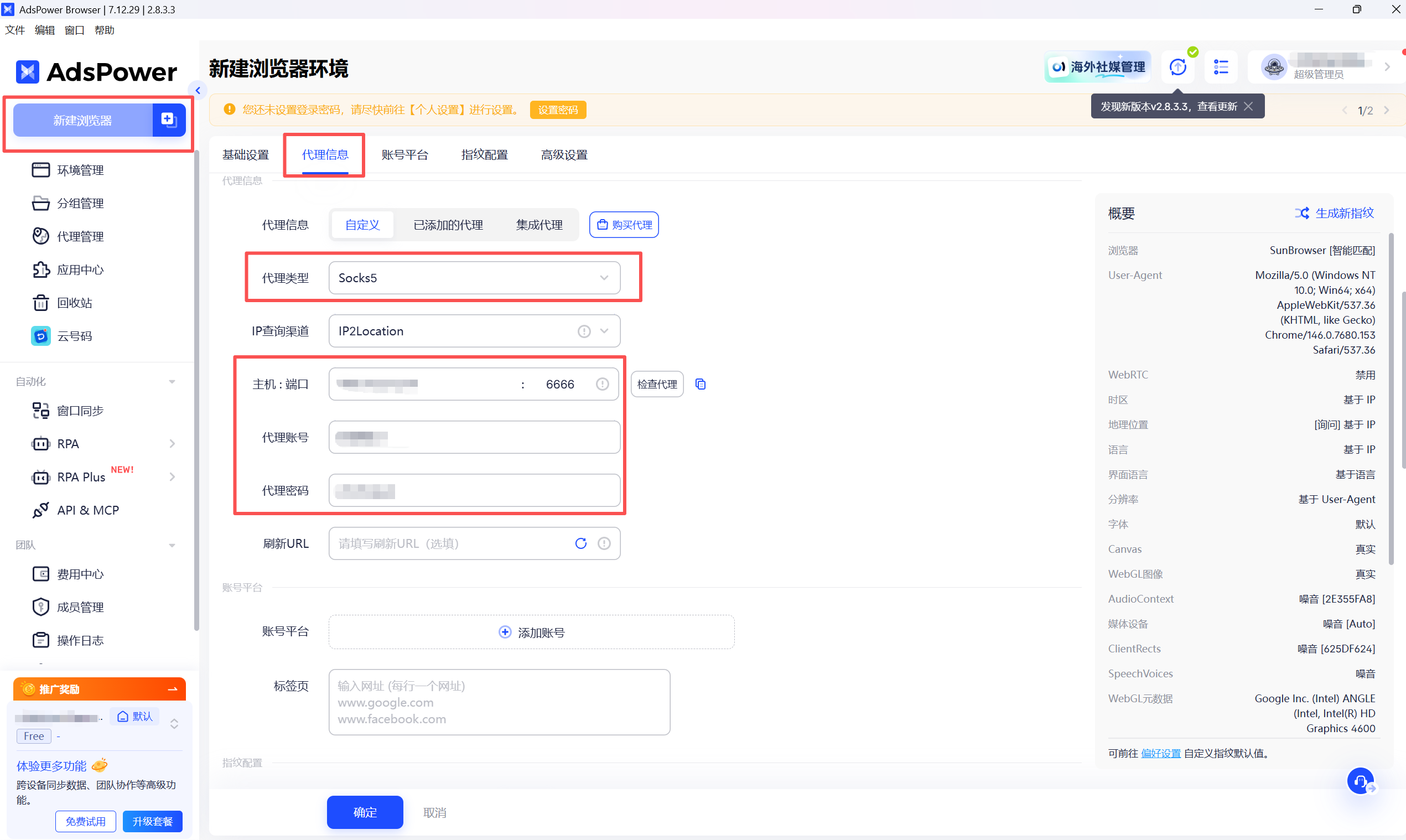Open the 云号码 sidebar item

point(74,336)
